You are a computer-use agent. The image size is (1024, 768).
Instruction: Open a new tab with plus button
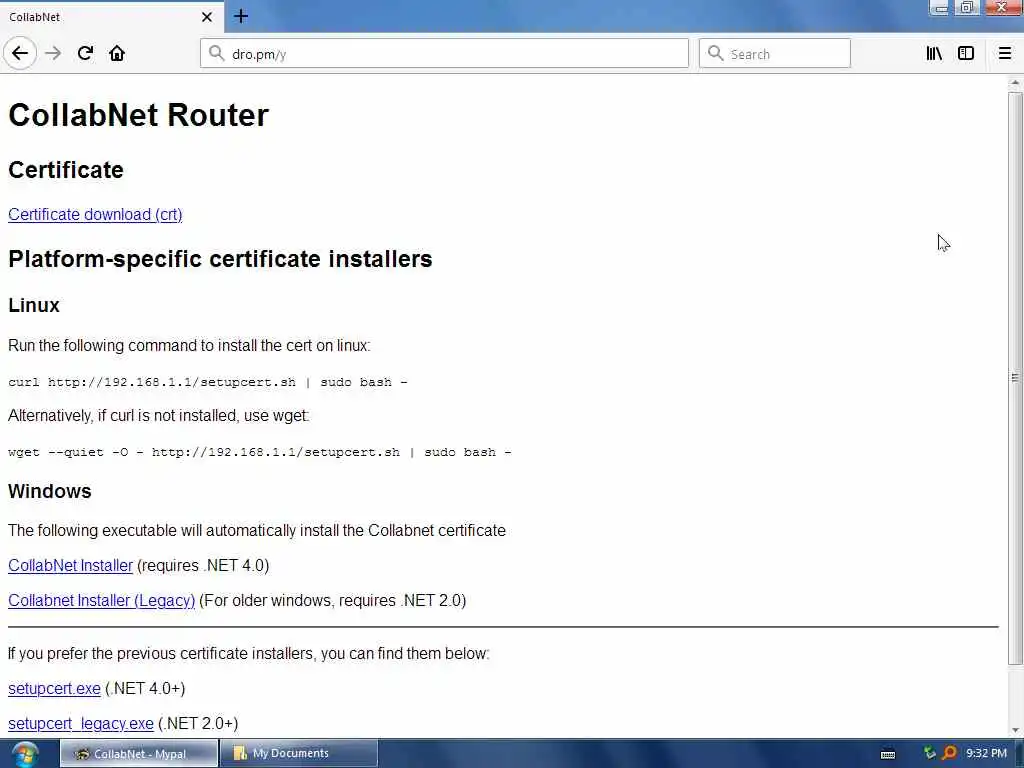coord(241,16)
